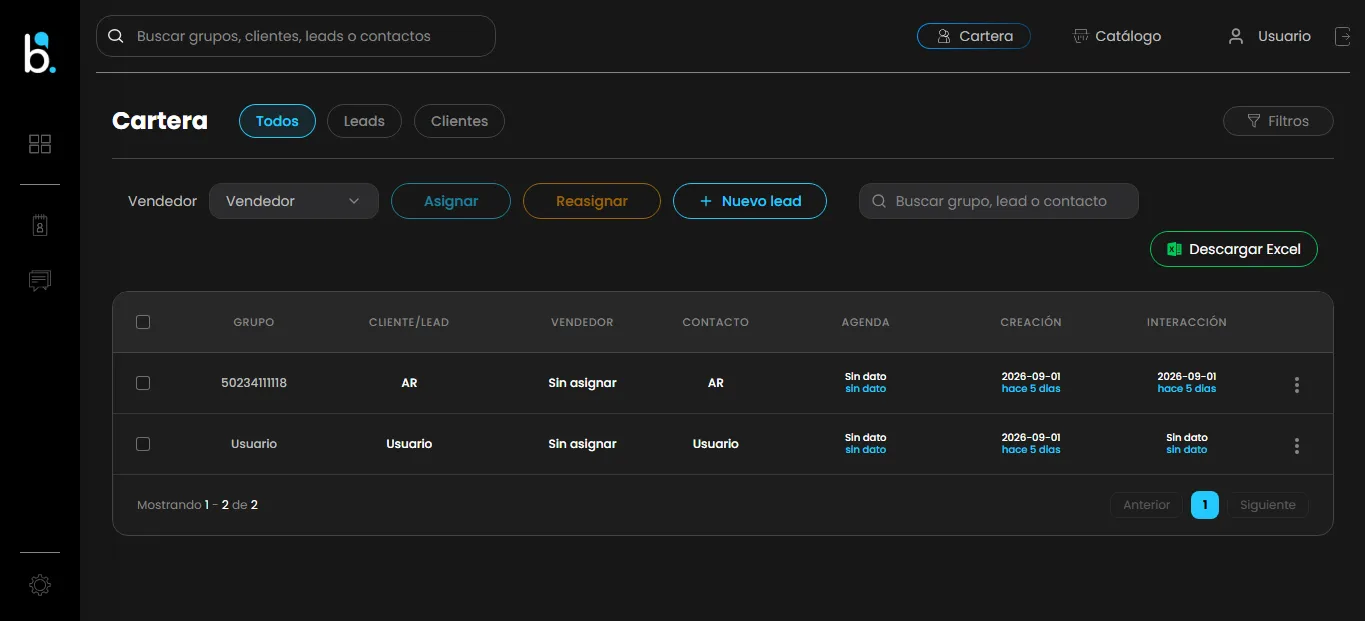The width and height of the screenshot is (1365, 621).
Task: Click the group number 50234111118
Action: coord(254,383)
